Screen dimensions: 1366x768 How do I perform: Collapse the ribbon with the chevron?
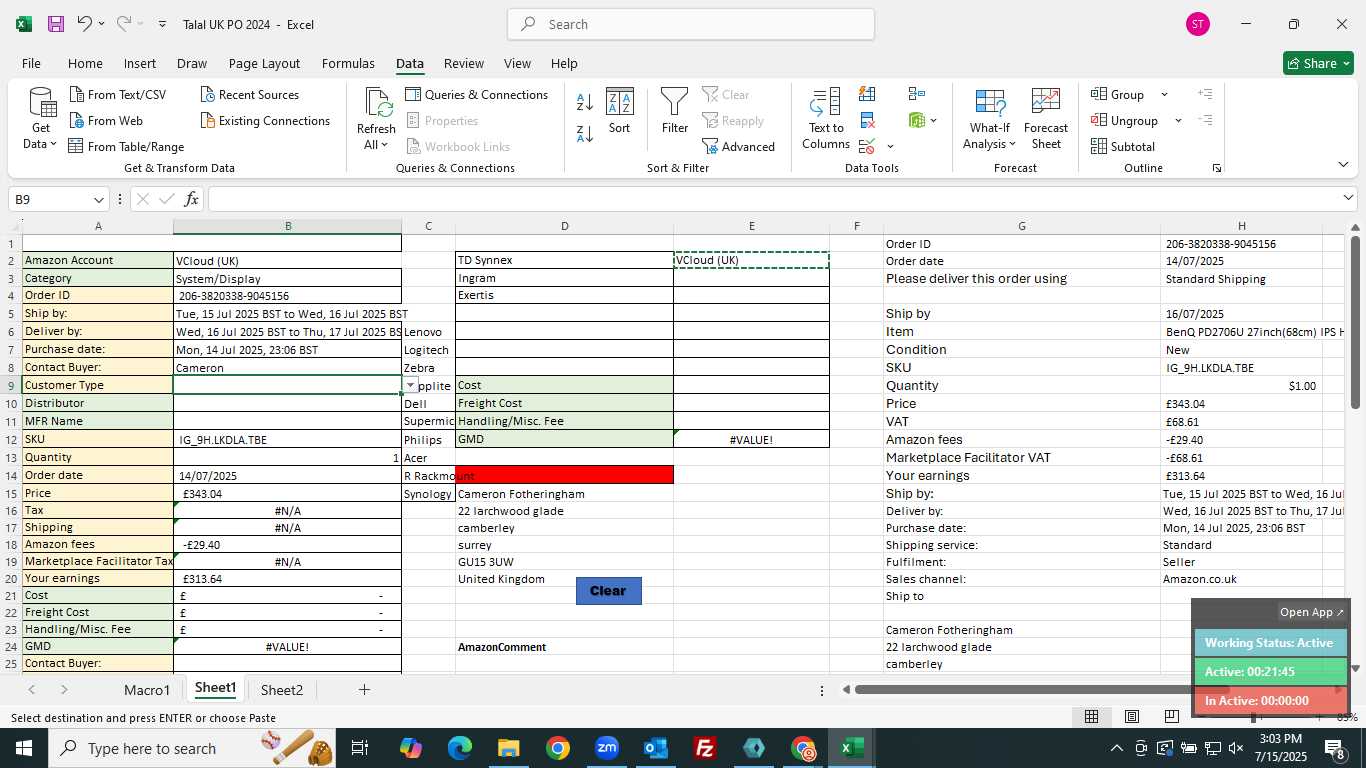point(1343,165)
